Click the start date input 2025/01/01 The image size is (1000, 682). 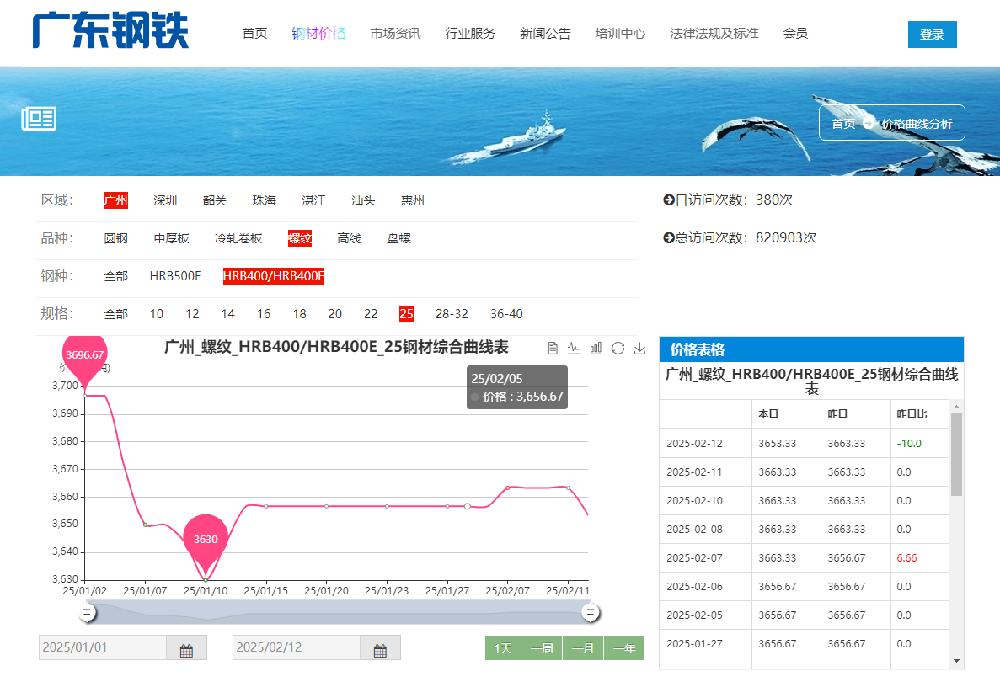[x=103, y=648]
